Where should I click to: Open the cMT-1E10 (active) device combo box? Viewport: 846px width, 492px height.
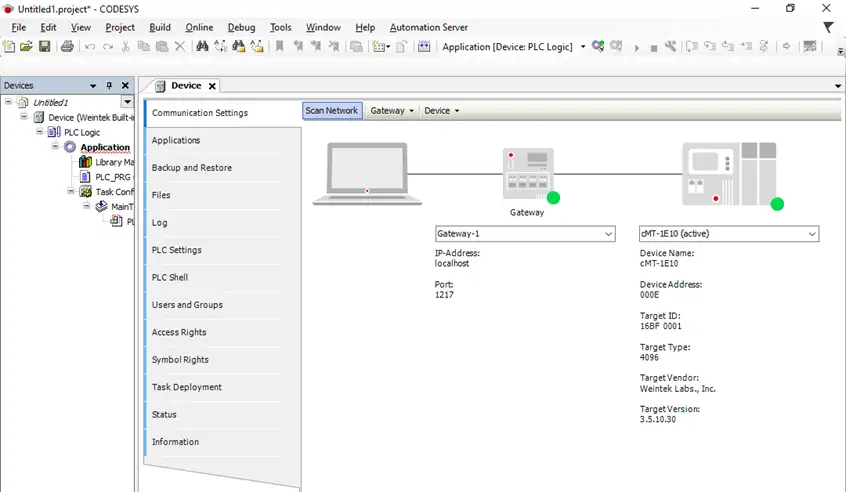tap(729, 234)
